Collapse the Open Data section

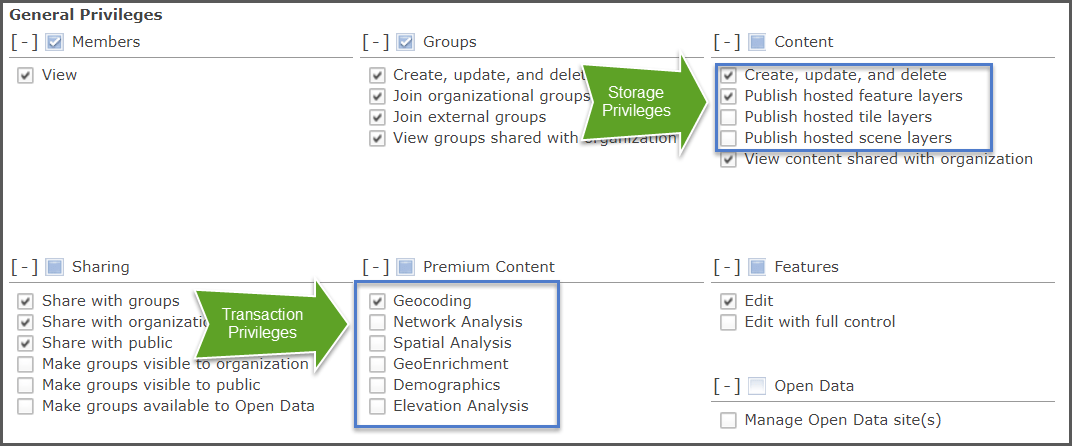point(727,386)
